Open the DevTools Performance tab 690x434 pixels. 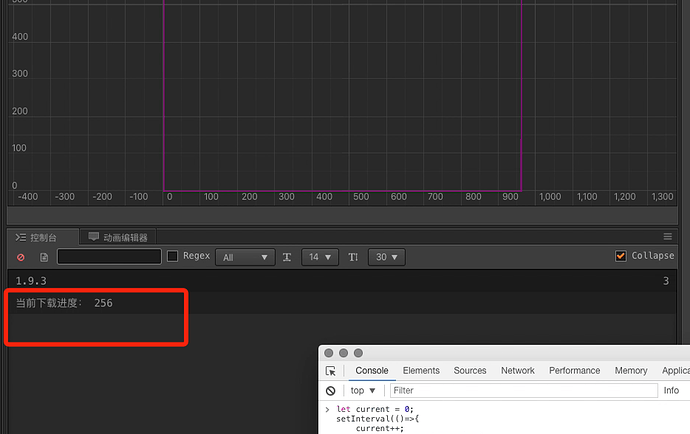pyautogui.click(x=574, y=371)
